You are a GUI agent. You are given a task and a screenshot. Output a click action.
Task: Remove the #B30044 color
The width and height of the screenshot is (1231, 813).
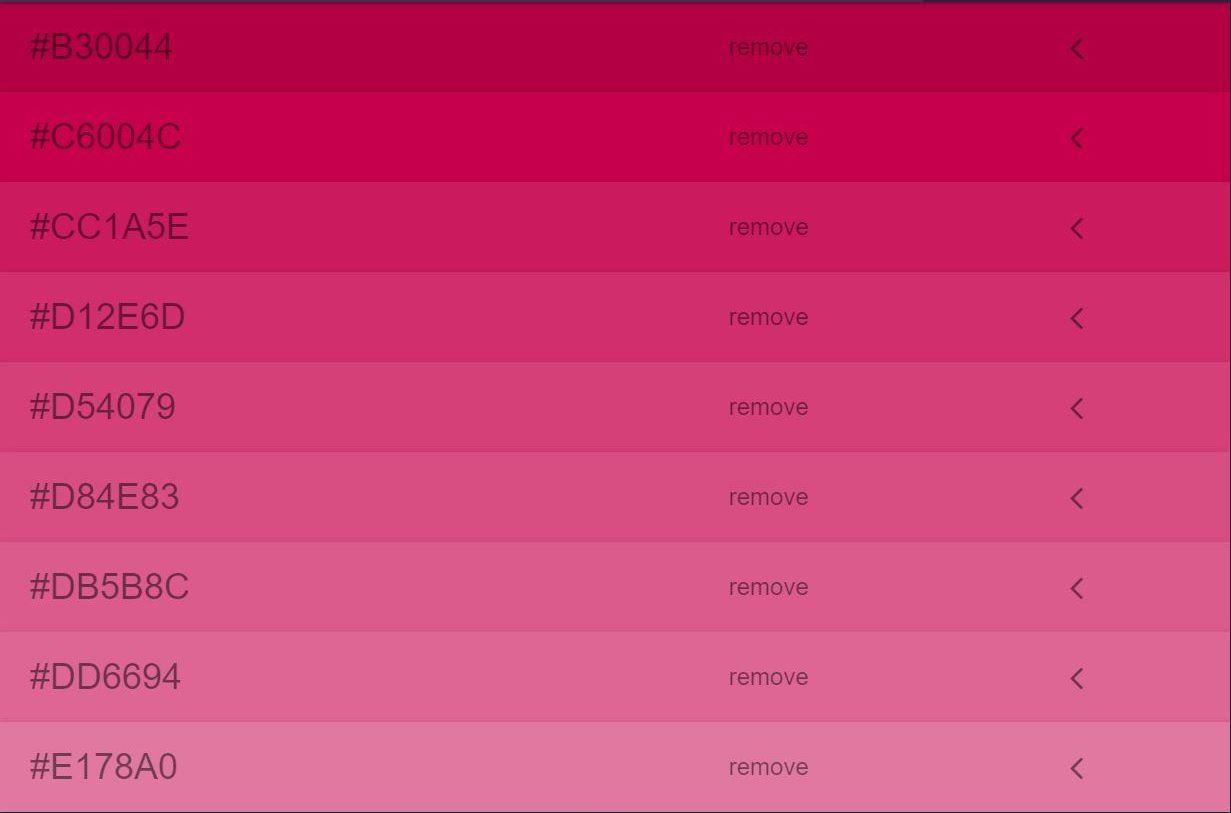click(768, 48)
